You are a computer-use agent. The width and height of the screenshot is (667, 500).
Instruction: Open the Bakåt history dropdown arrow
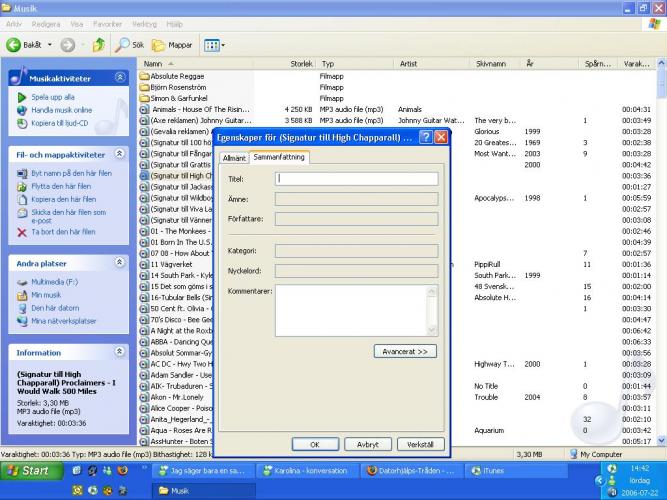point(51,45)
